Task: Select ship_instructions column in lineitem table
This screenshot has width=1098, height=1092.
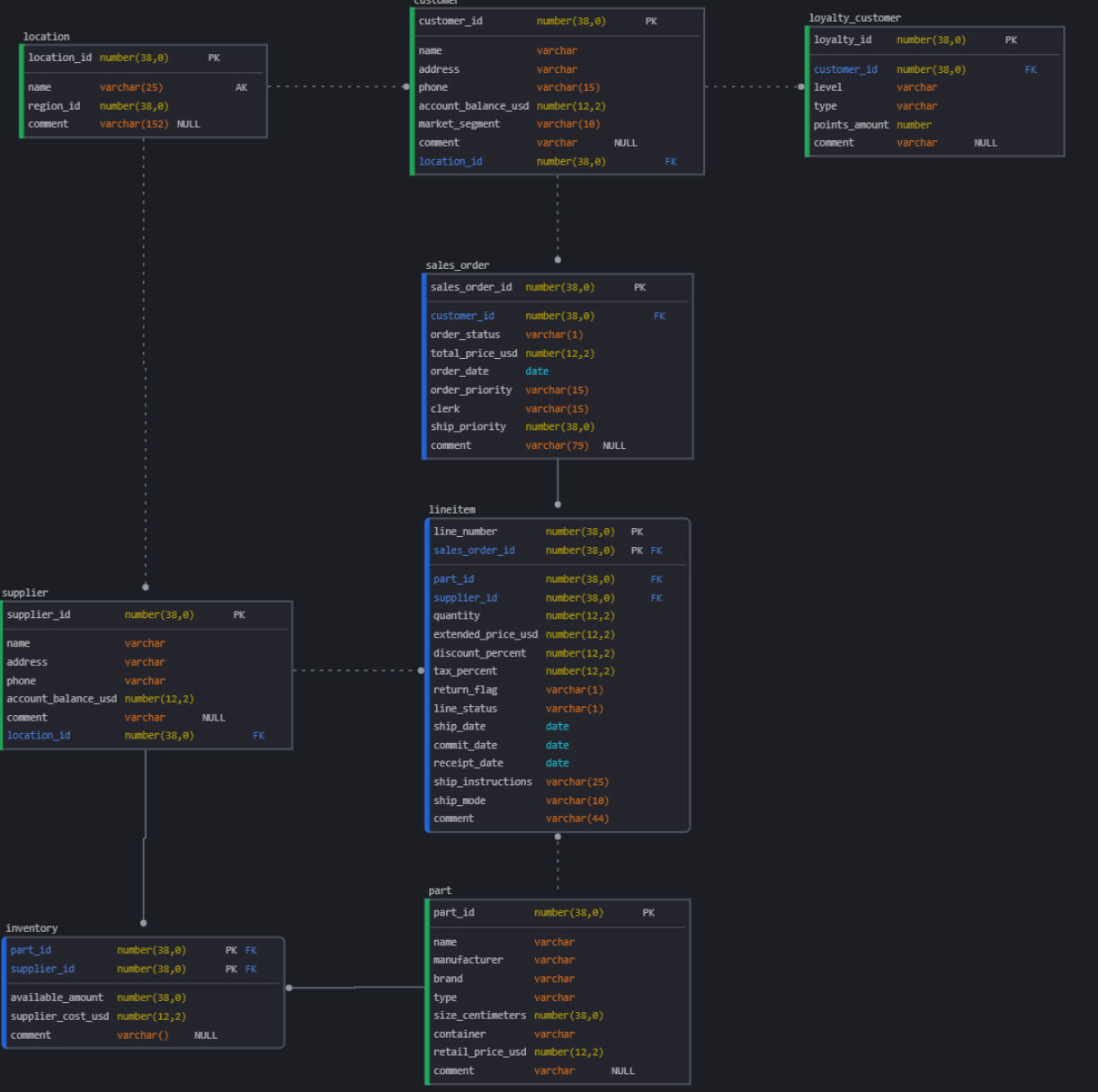Action: pyautogui.click(x=482, y=782)
